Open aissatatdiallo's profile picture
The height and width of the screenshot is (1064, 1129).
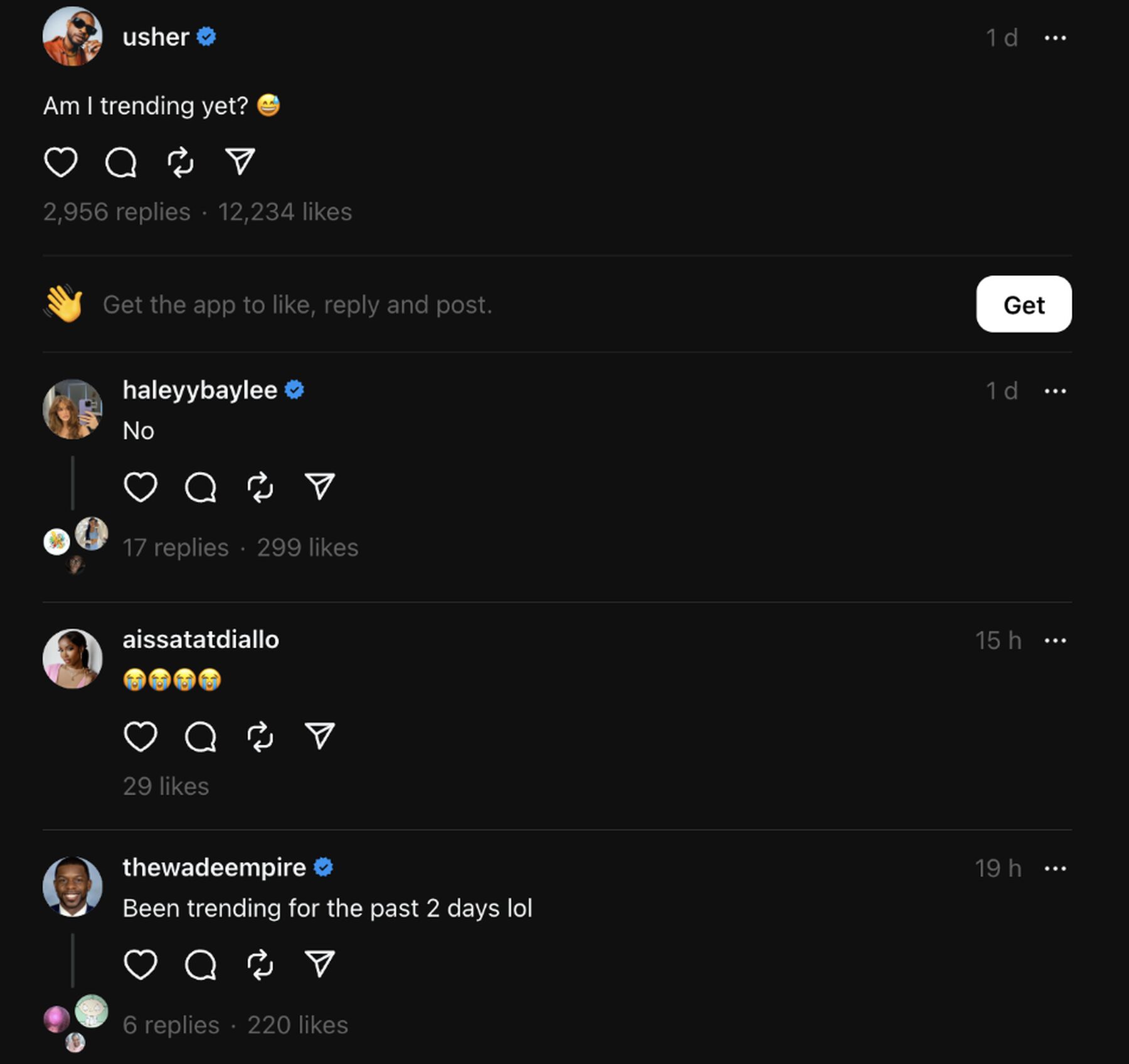click(x=73, y=658)
